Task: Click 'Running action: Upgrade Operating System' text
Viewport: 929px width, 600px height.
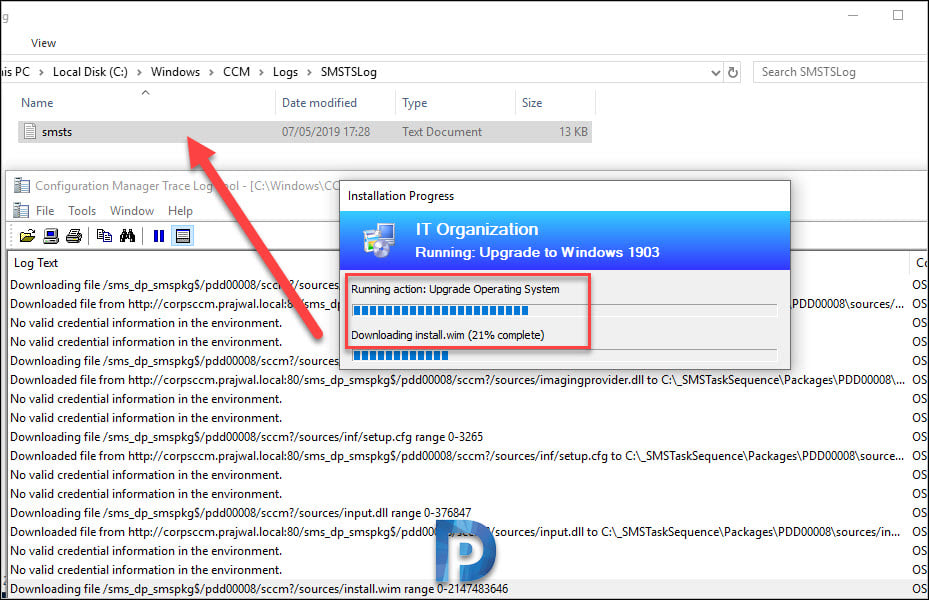Action: point(455,289)
